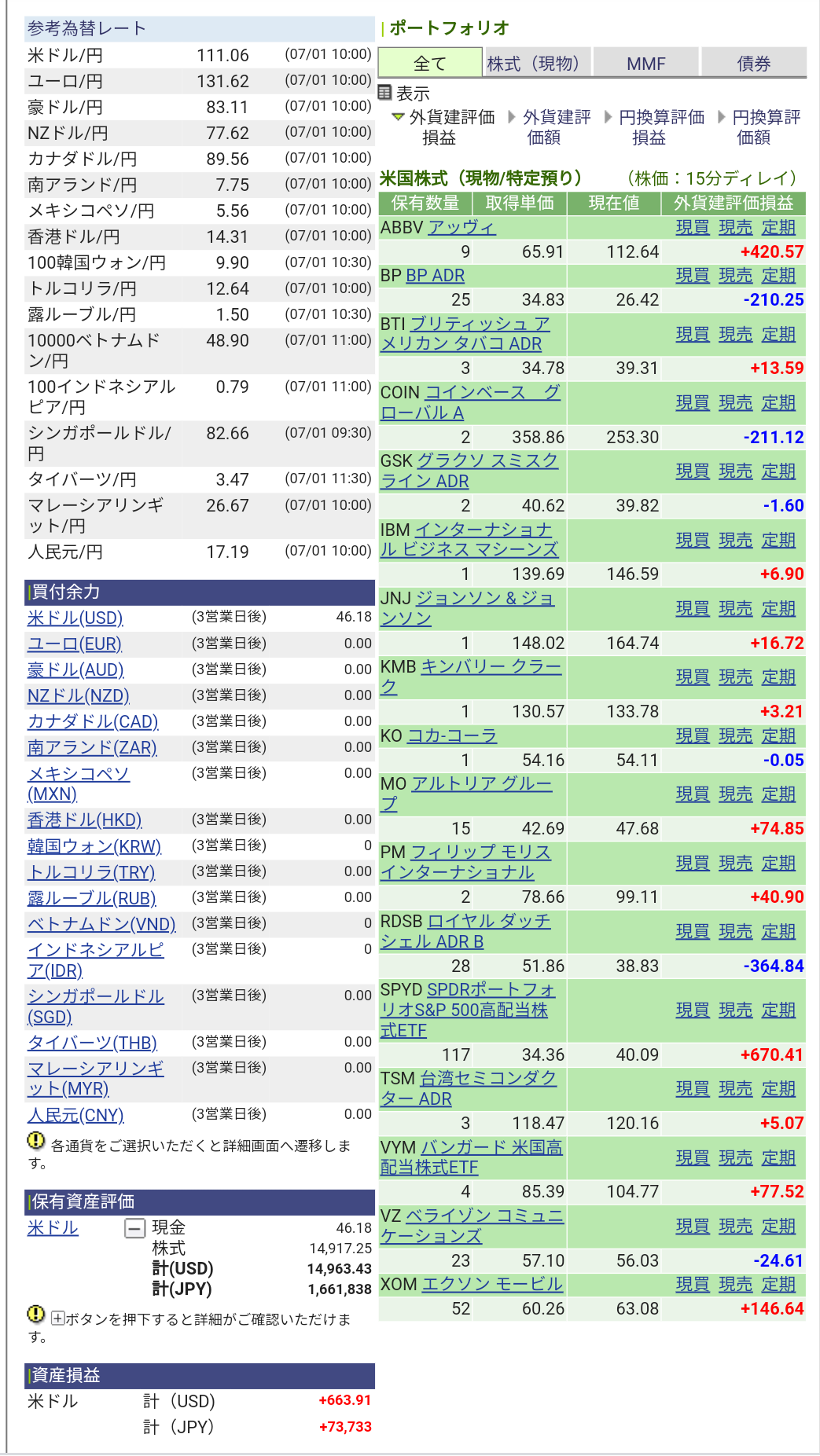The width and height of the screenshot is (820, 1456).
Task: Open the マレーシアリンギット(MYR) link
Action: pos(96,1079)
